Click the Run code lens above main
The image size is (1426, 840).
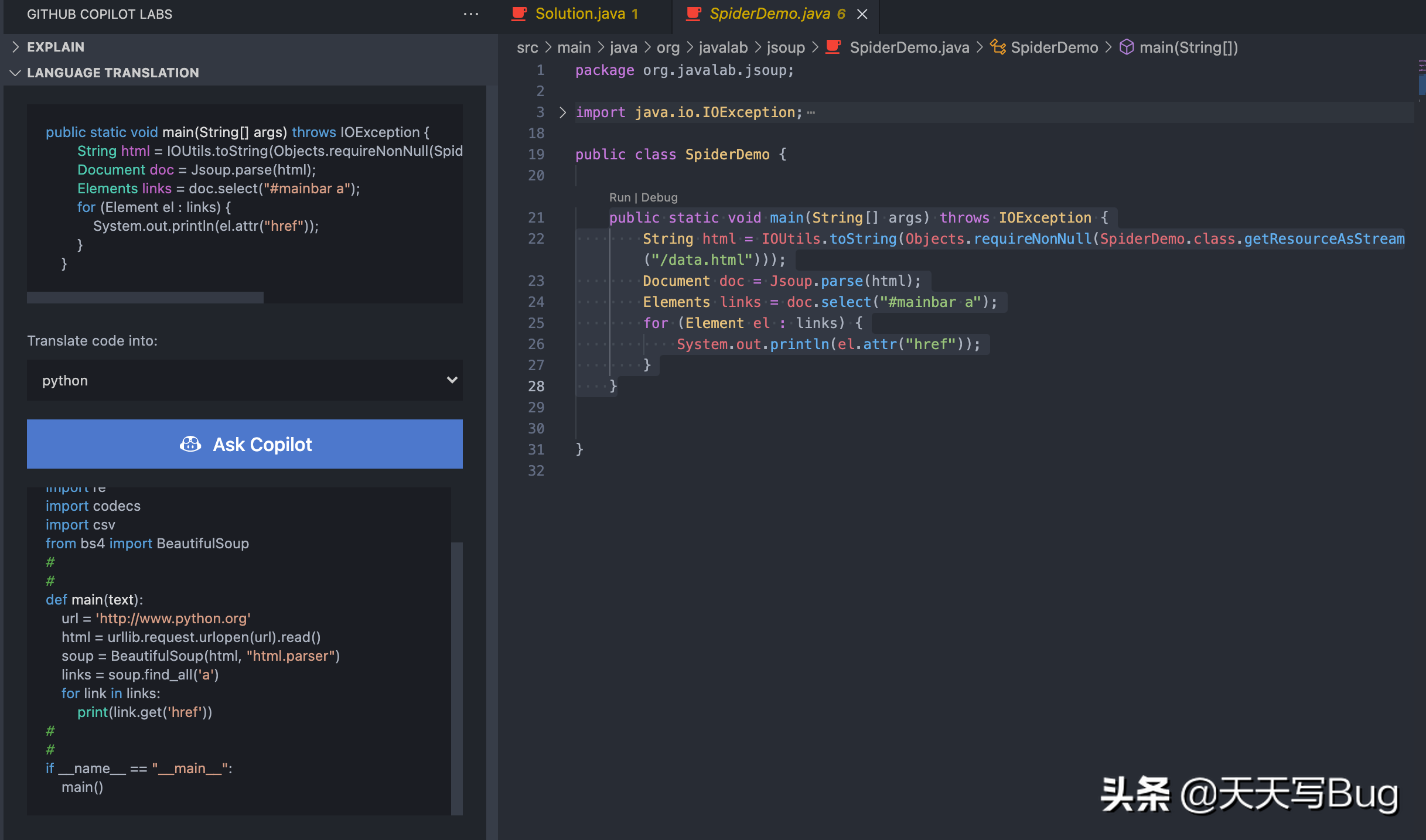620,197
